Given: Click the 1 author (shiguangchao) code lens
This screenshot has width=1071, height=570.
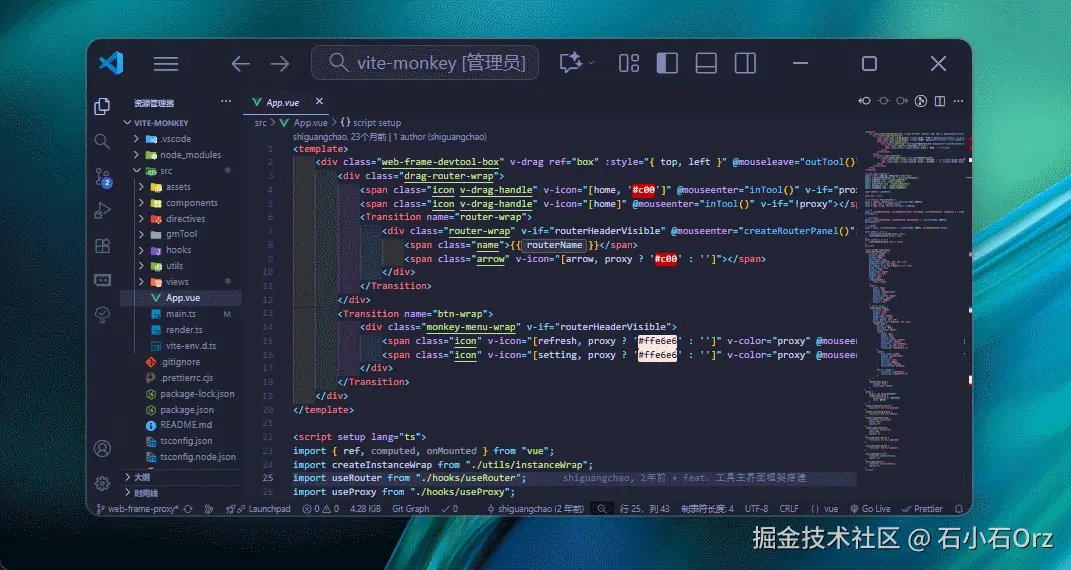Looking at the screenshot, I should click(440, 137).
